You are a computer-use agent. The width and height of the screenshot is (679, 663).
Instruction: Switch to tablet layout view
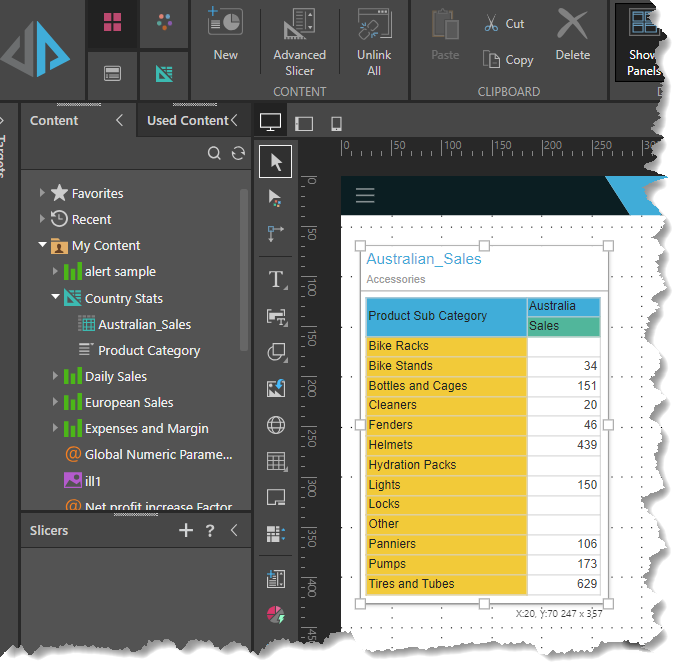(x=304, y=123)
